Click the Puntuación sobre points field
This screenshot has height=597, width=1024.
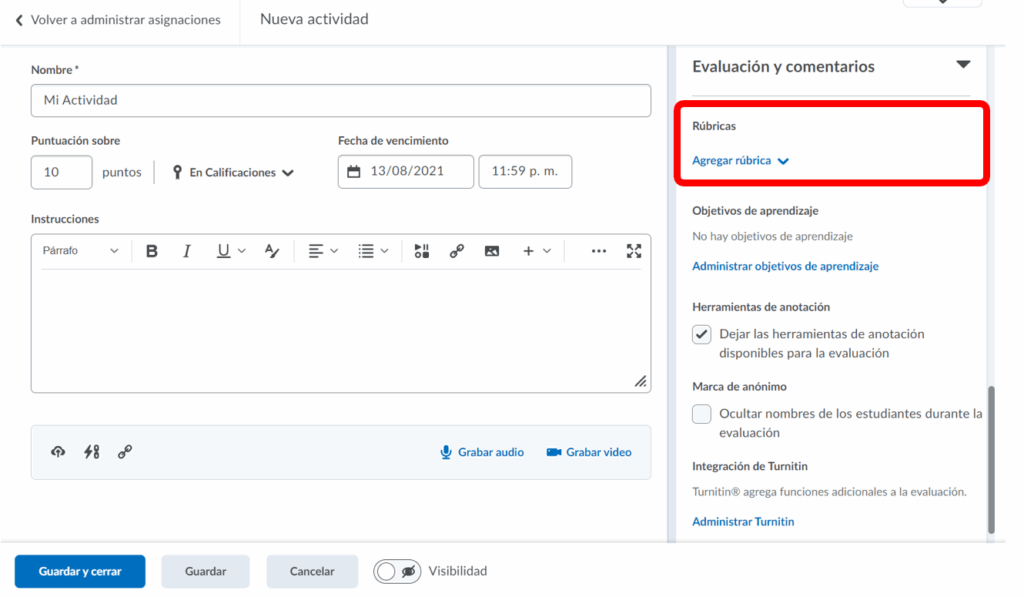click(61, 172)
